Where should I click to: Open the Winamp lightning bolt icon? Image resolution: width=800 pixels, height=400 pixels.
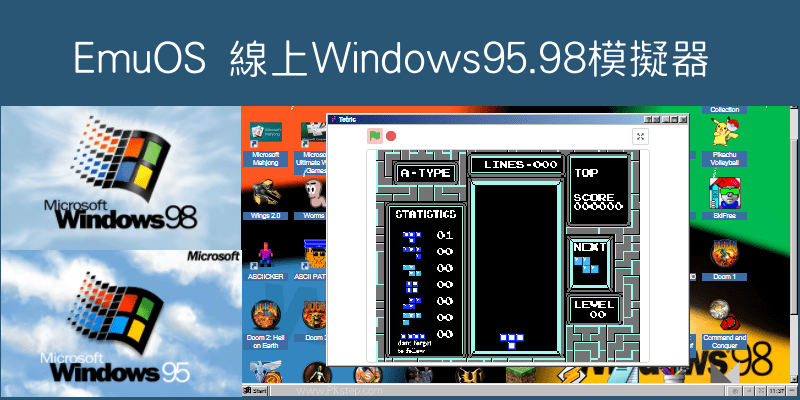pyautogui.click(x=570, y=374)
